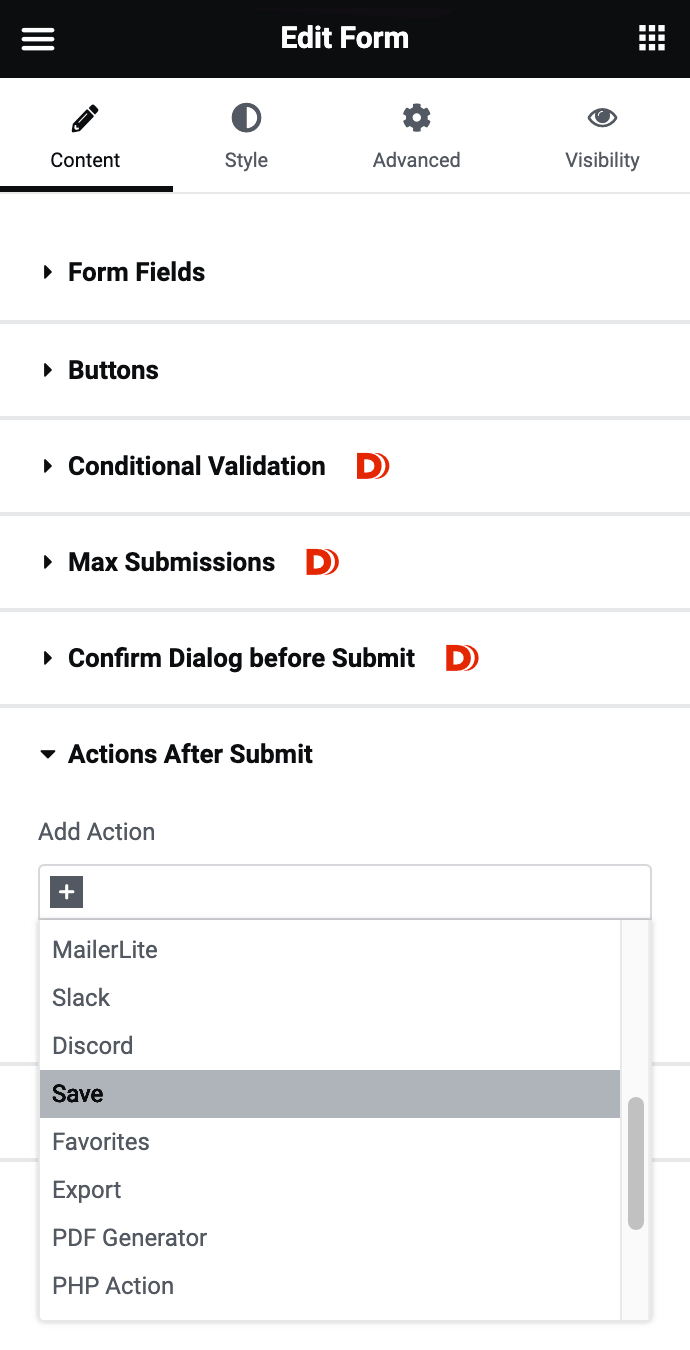The height and width of the screenshot is (1350, 690).
Task: Switch to the Style tab label
Action: [246, 160]
